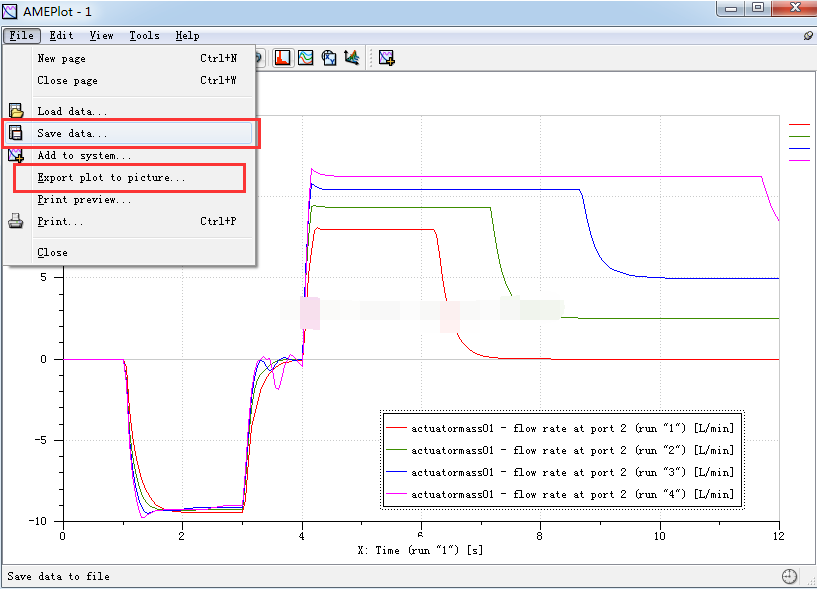Select New page in File menu

click(x=61, y=58)
